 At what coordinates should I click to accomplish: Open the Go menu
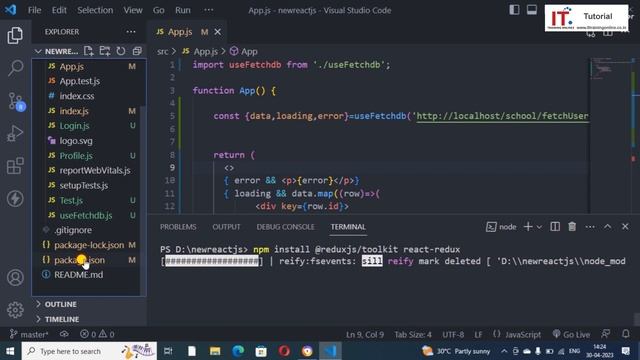click(x=158, y=10)
